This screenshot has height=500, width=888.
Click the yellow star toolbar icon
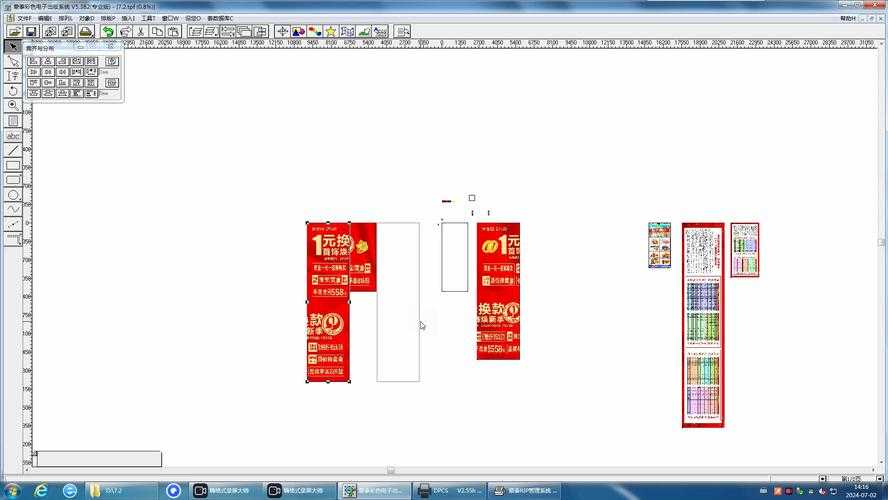(x=331, y=32)
